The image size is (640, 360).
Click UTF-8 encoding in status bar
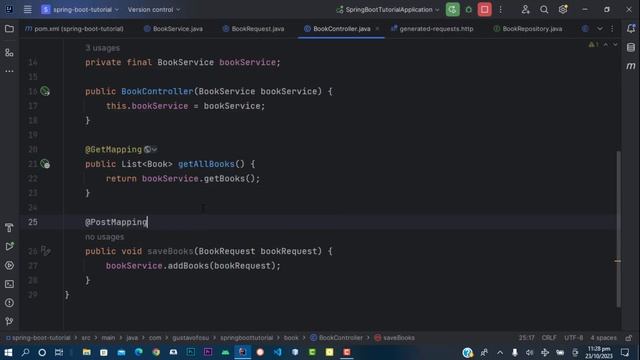tap(573, 338)
